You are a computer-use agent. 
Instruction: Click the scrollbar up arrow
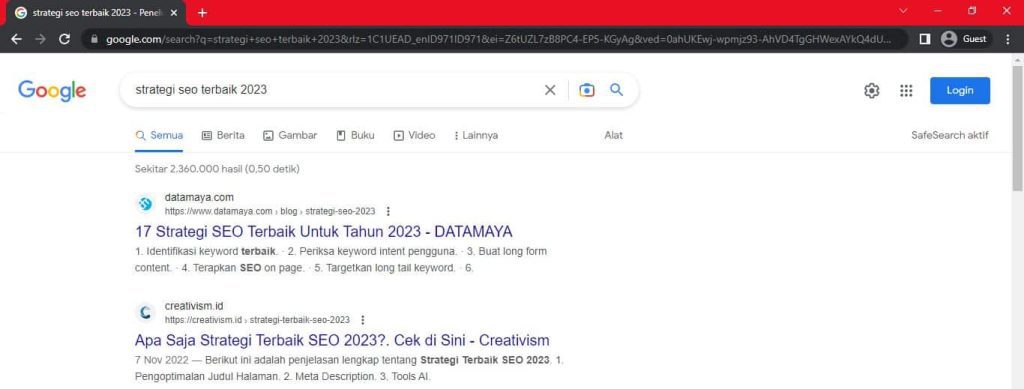tap(1017, 59)
